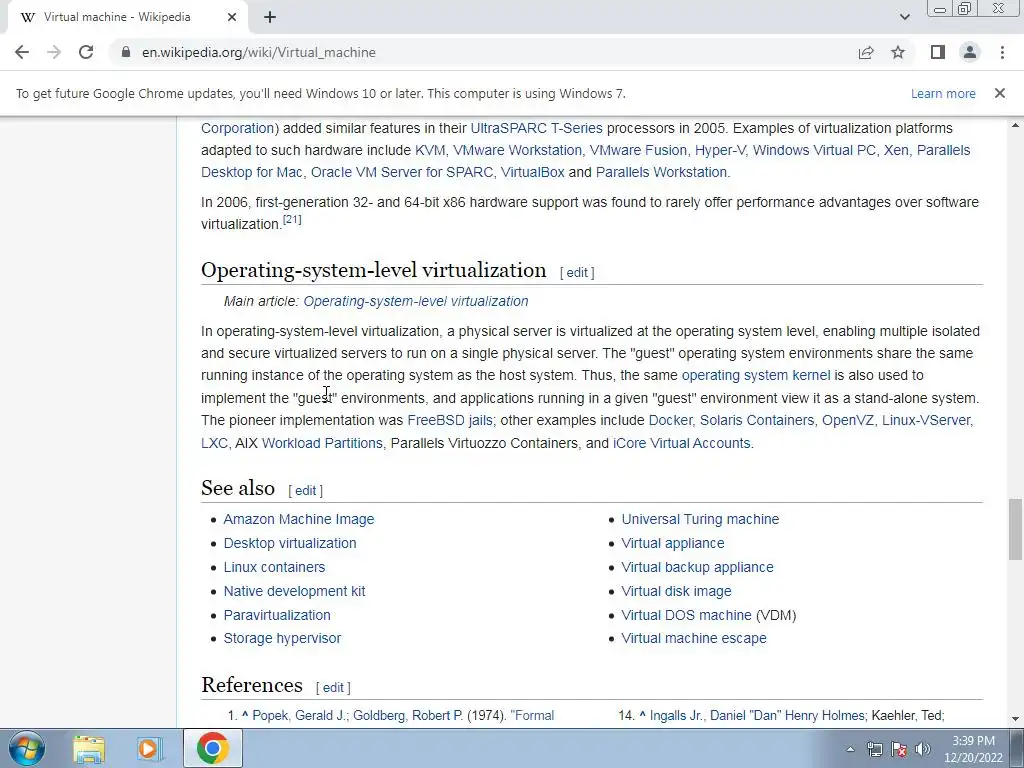Screen dimensions: 1024x768
Task: Click the vertical scrollbar thumb
Action: 1015,529
